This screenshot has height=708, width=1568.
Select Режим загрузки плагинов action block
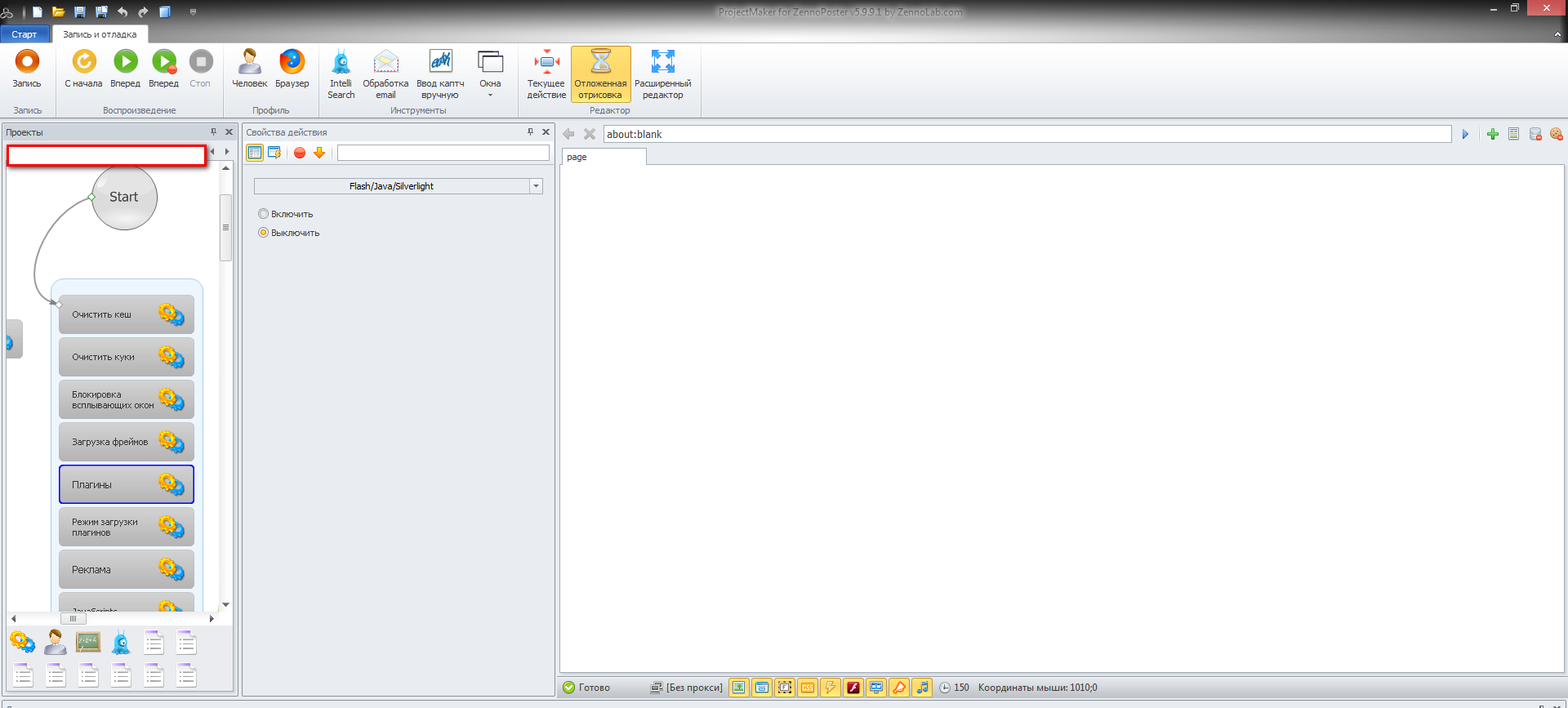coord(127,527)
